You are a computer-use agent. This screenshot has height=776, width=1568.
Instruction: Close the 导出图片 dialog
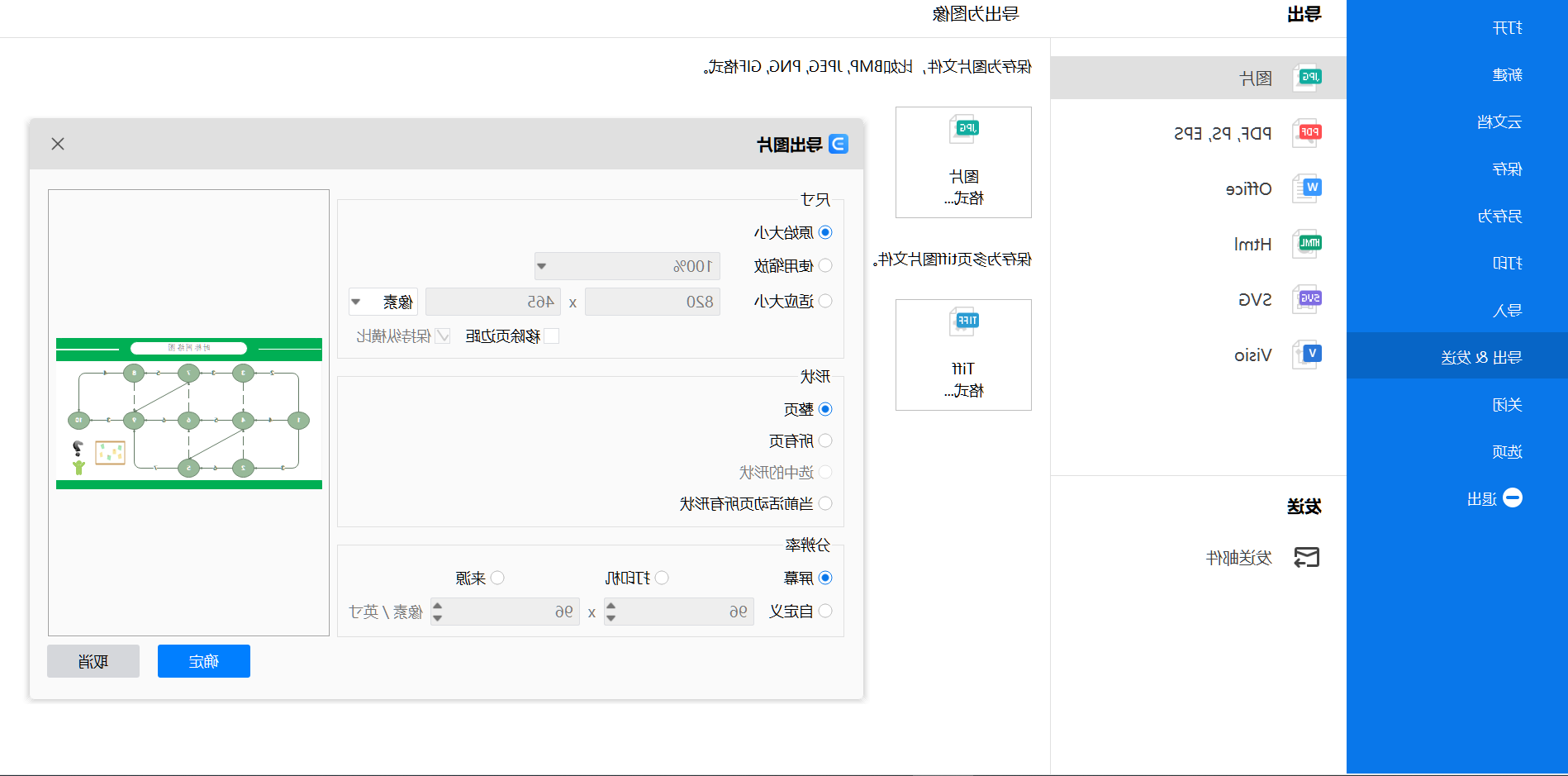(x=58, y=144)
